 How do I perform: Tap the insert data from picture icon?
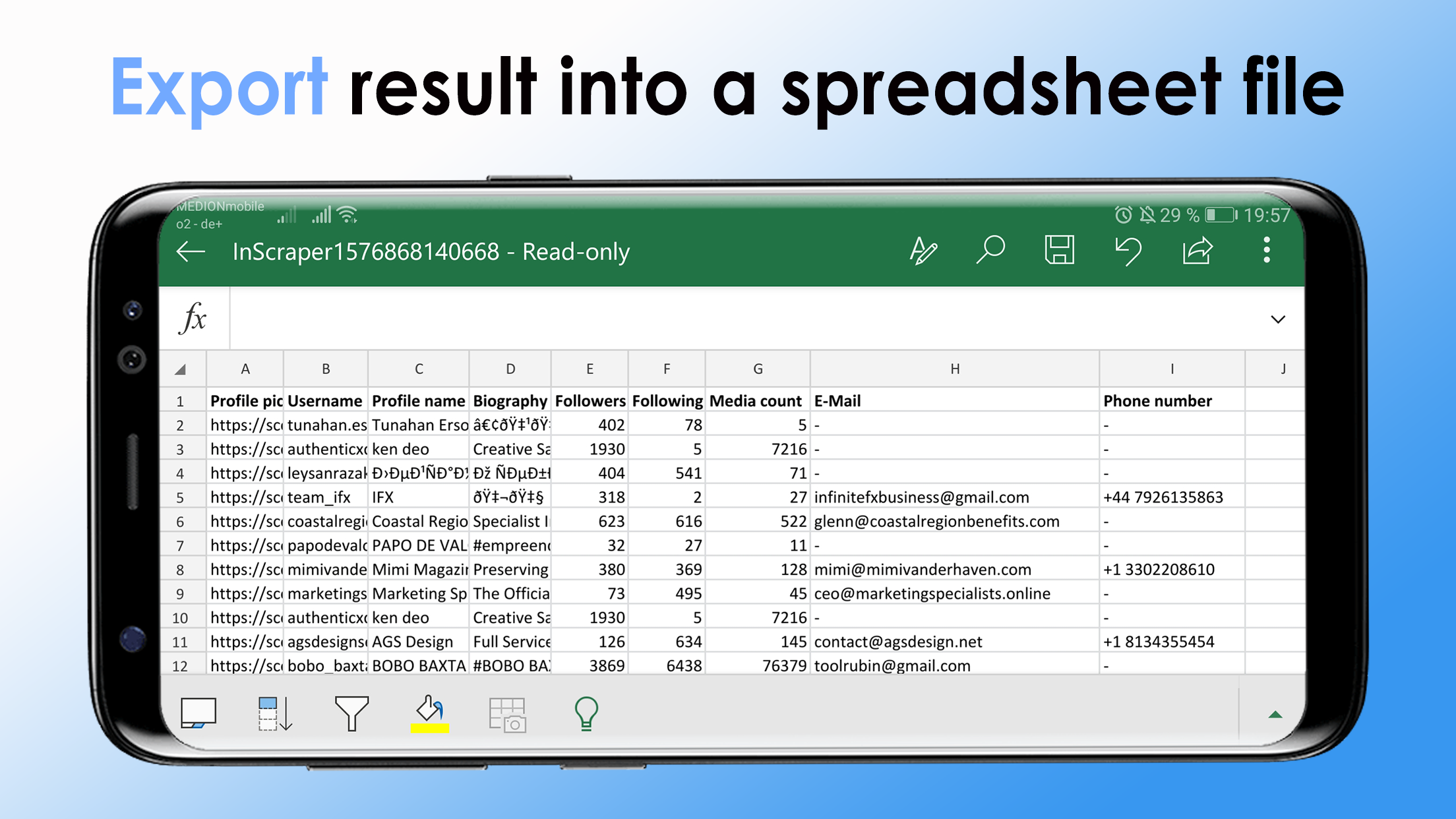tap(508, 715)
